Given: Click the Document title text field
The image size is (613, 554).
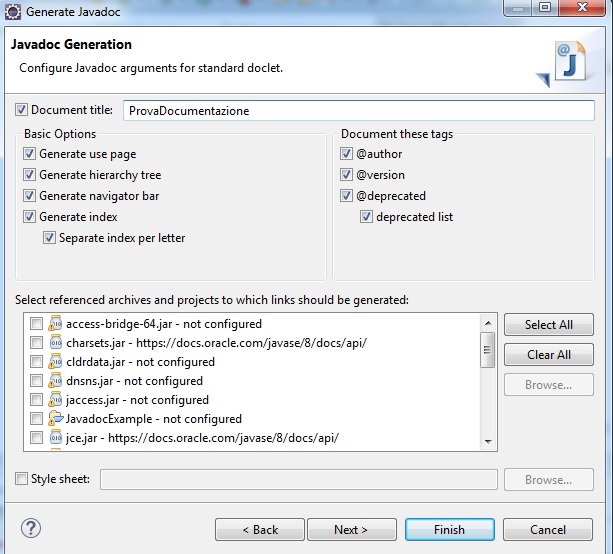Looking at the screenshot, I should click(359, 111).
